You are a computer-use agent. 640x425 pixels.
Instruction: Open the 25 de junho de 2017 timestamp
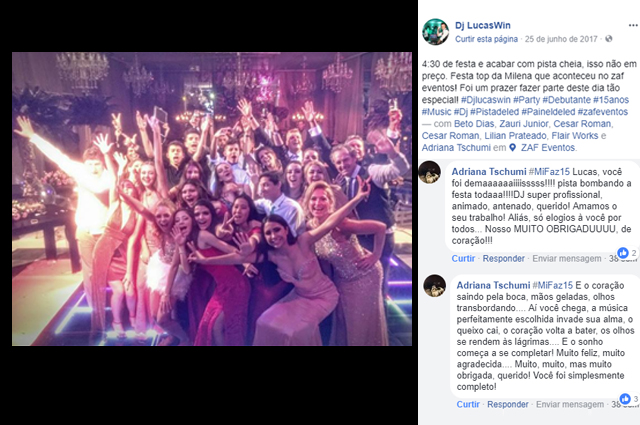point(561,39)
